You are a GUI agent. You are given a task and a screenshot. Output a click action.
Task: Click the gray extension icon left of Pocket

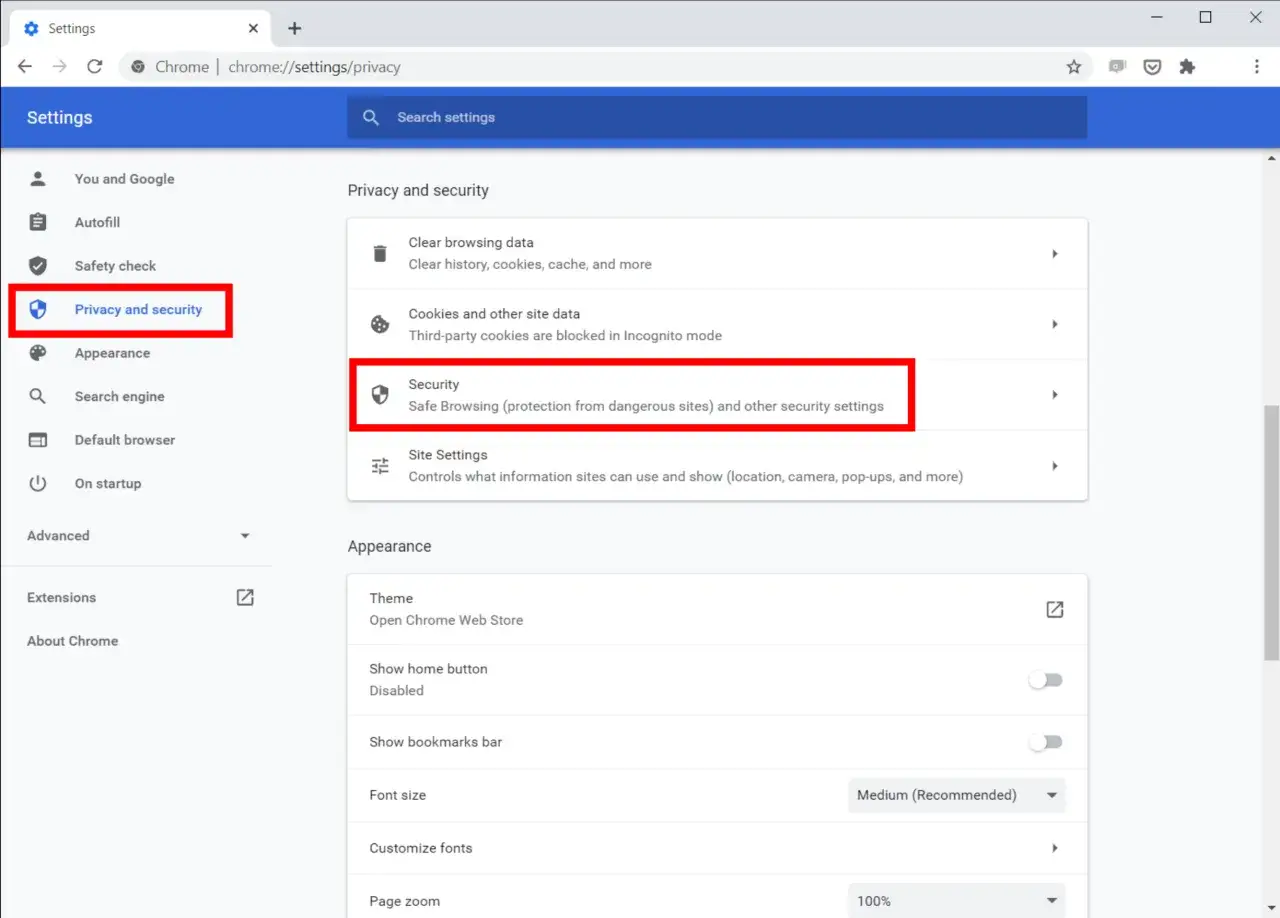click(1117, 67)
